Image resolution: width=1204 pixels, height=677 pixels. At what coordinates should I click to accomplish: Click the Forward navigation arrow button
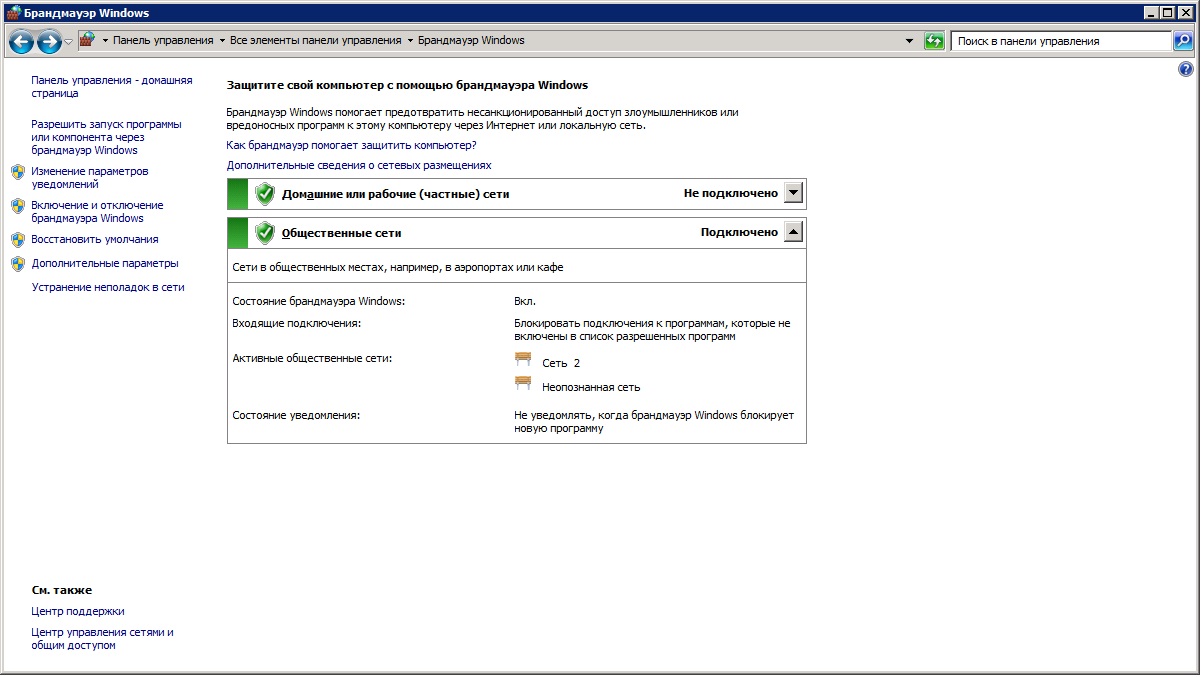(49, 41)
